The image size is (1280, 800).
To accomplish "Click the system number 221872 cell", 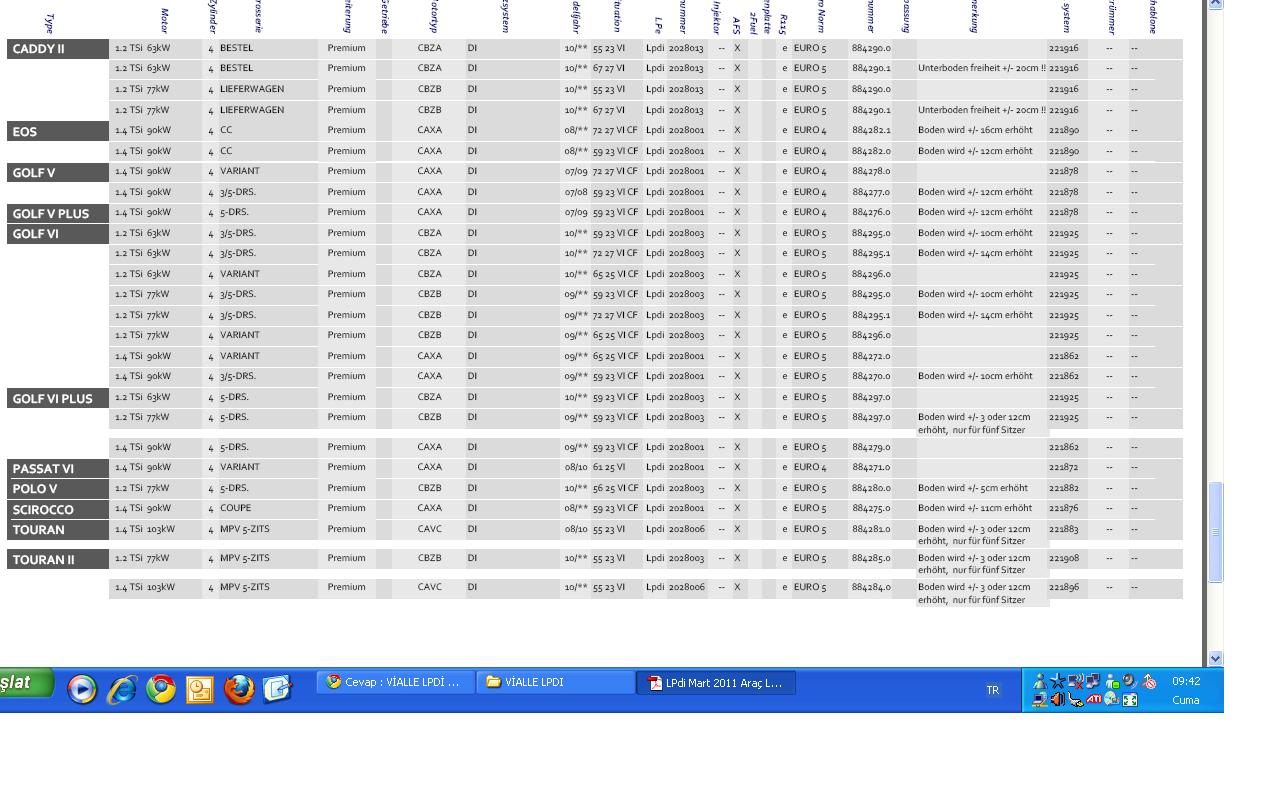I will (1064, 468).
